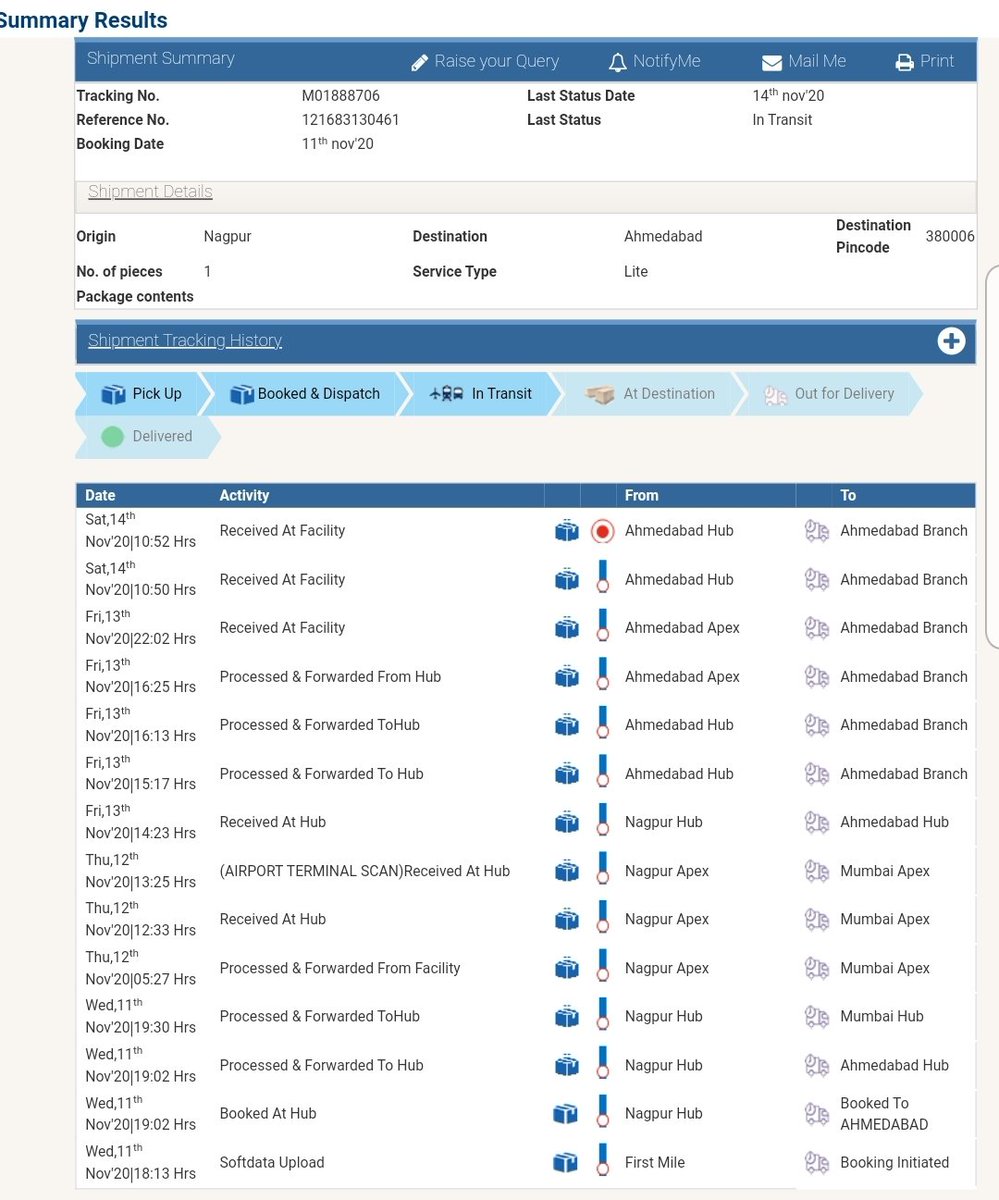The height and width of the screenshot is (1200, 999).
Task: Click the Lite service type value
Action: (x=636, y=271)
